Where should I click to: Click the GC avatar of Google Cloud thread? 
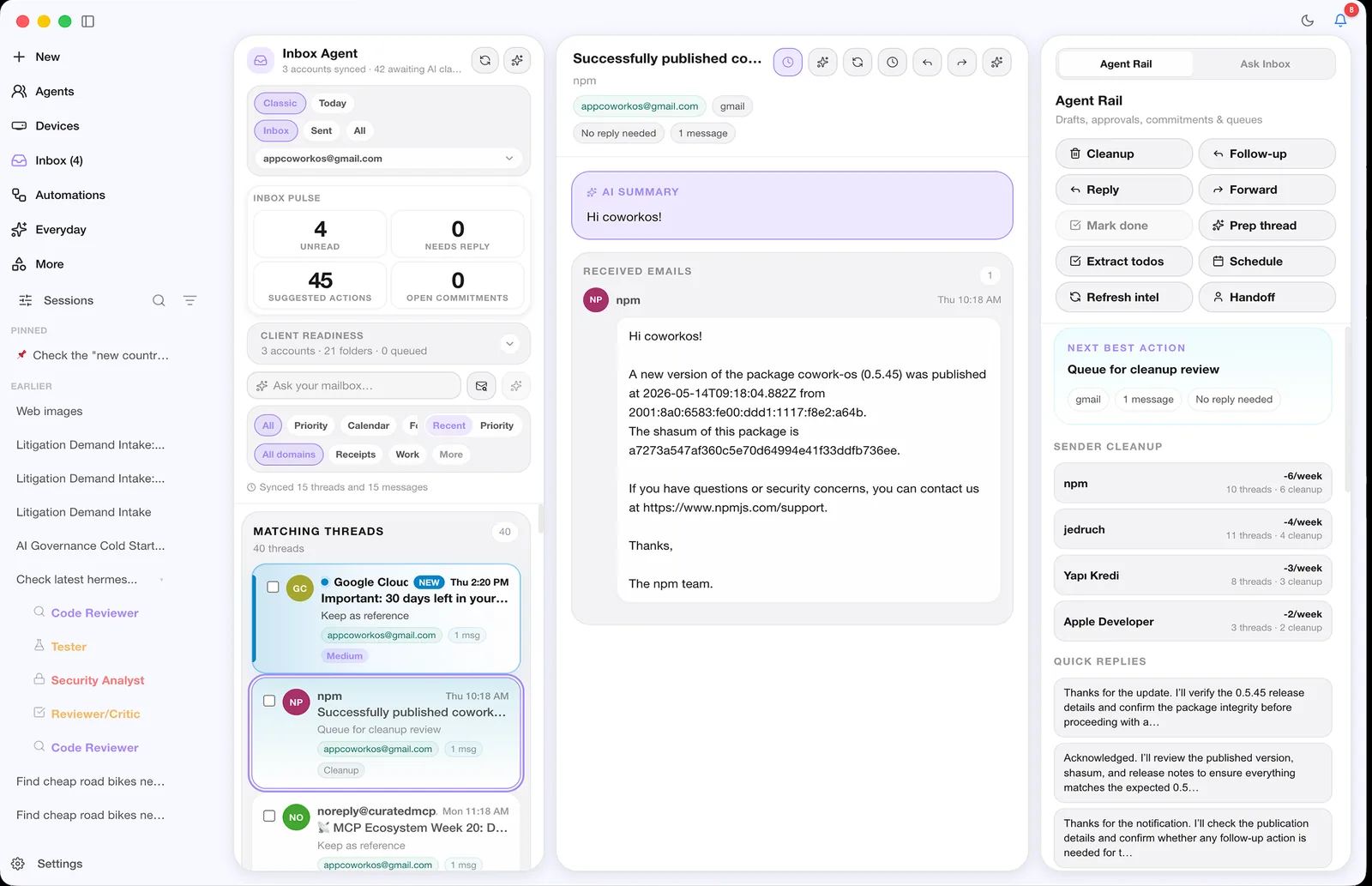tap(299, 588)
